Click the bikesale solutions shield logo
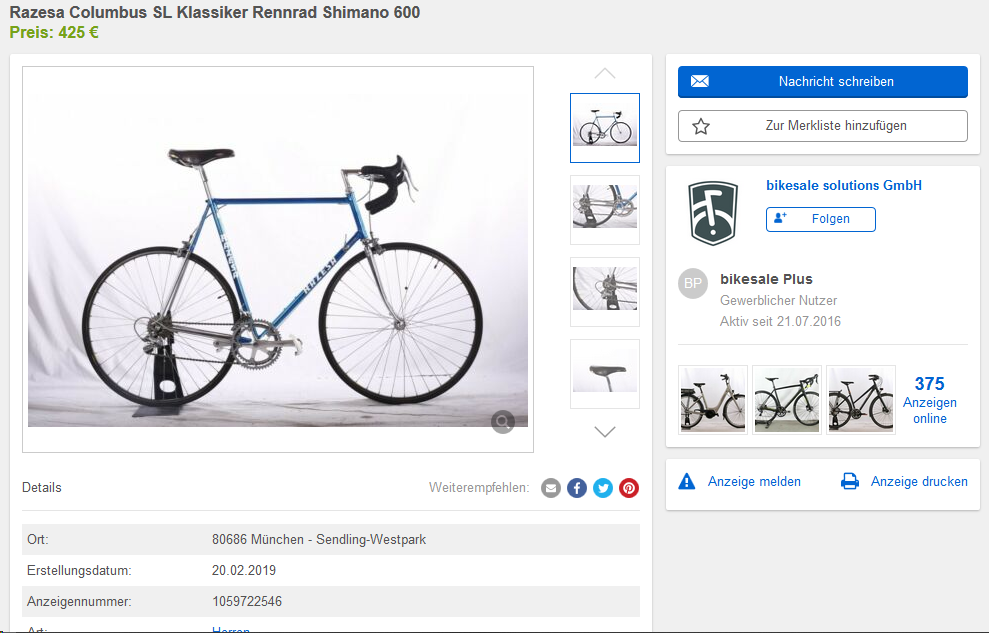The width and height of the screenshot is (989, 633). click(713, 212)
